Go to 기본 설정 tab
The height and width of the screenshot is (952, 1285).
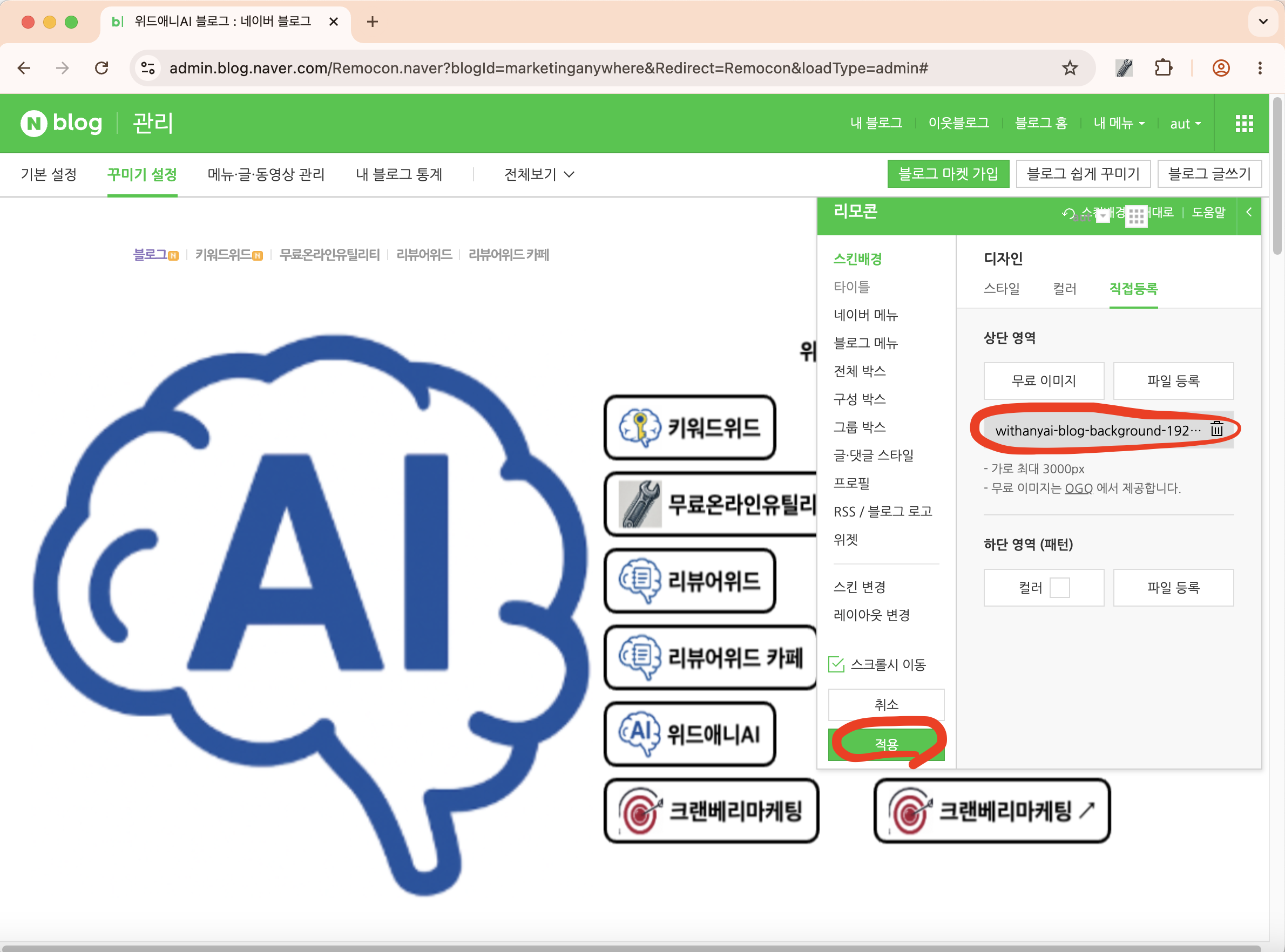pos(49,174)
